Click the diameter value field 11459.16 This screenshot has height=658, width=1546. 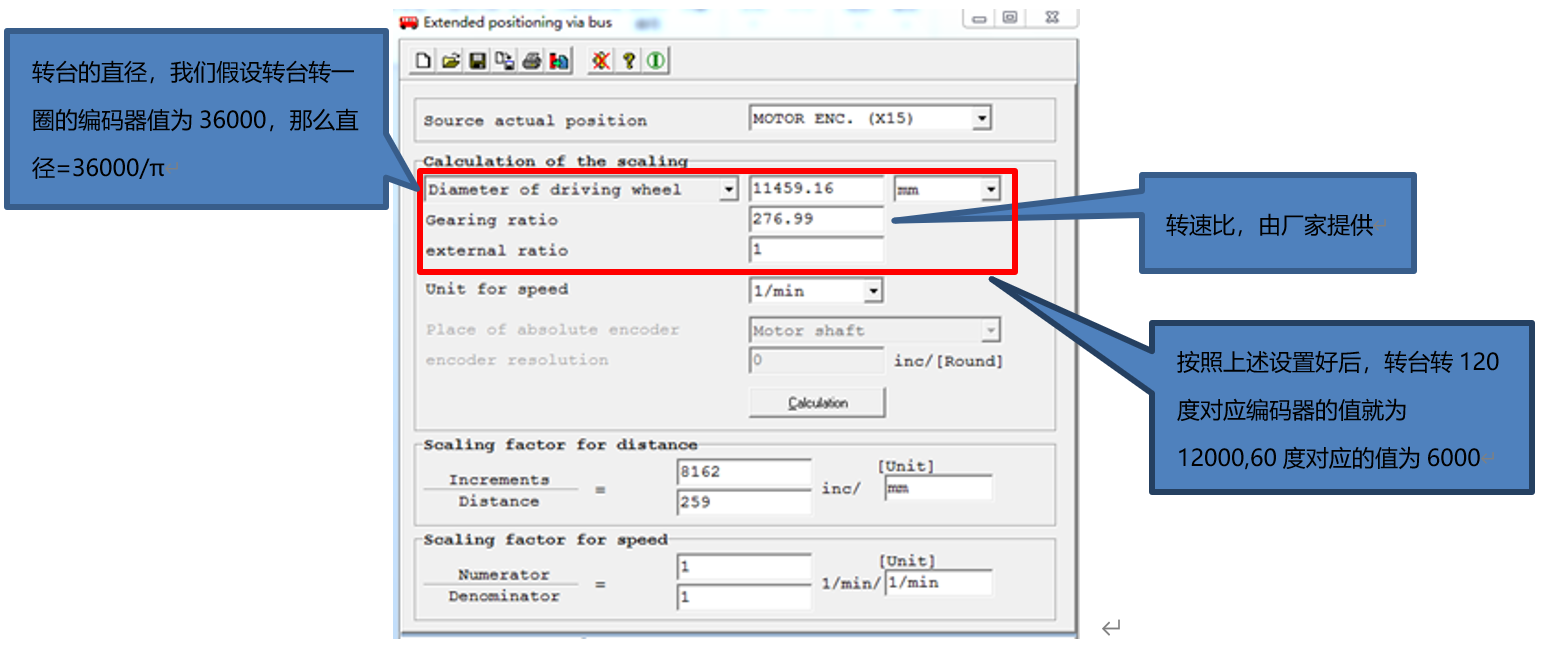coord(815,189)
